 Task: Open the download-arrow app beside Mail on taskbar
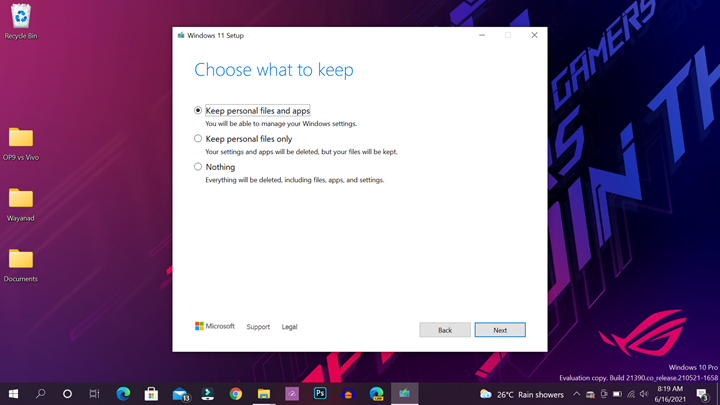(208, 394)
